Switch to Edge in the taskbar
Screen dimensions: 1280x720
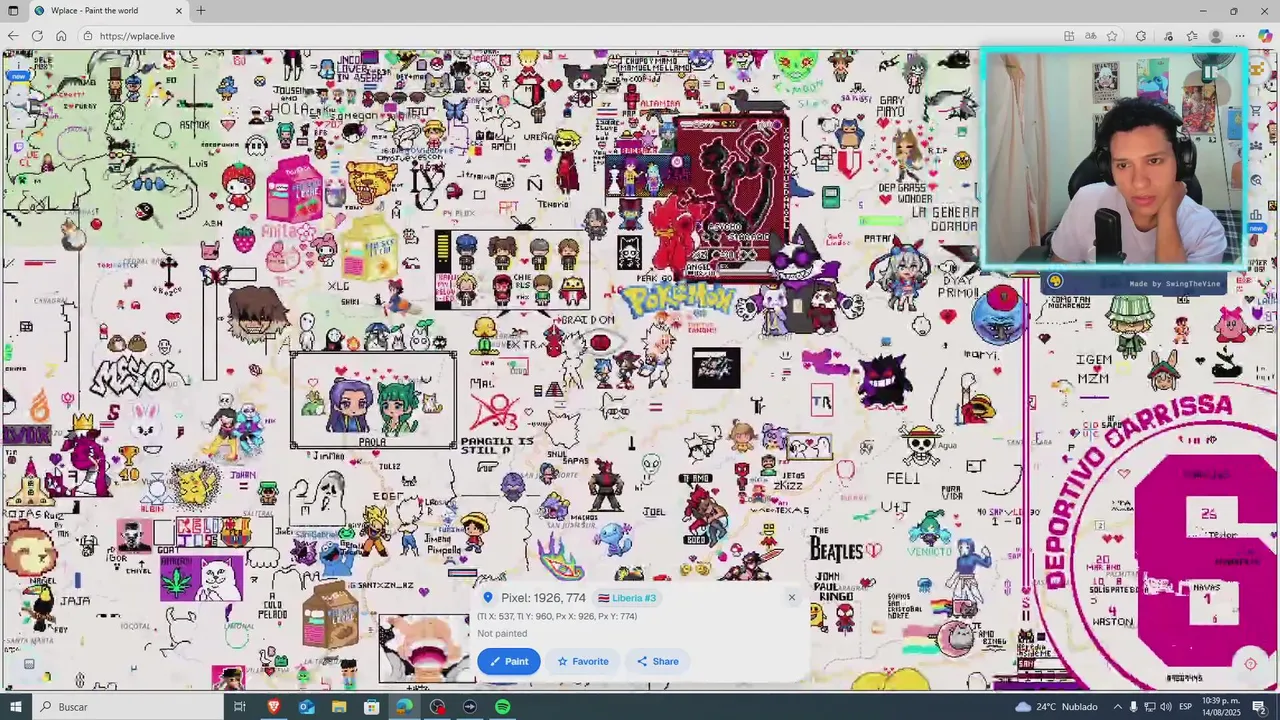404,707
